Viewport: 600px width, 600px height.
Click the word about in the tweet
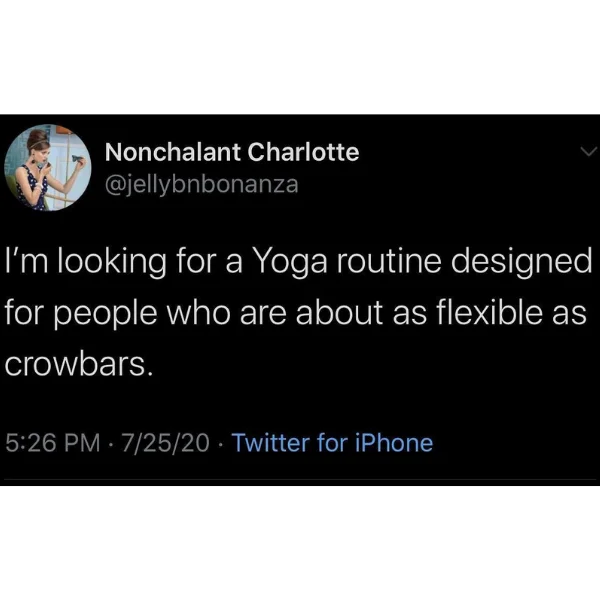point(339,312)
